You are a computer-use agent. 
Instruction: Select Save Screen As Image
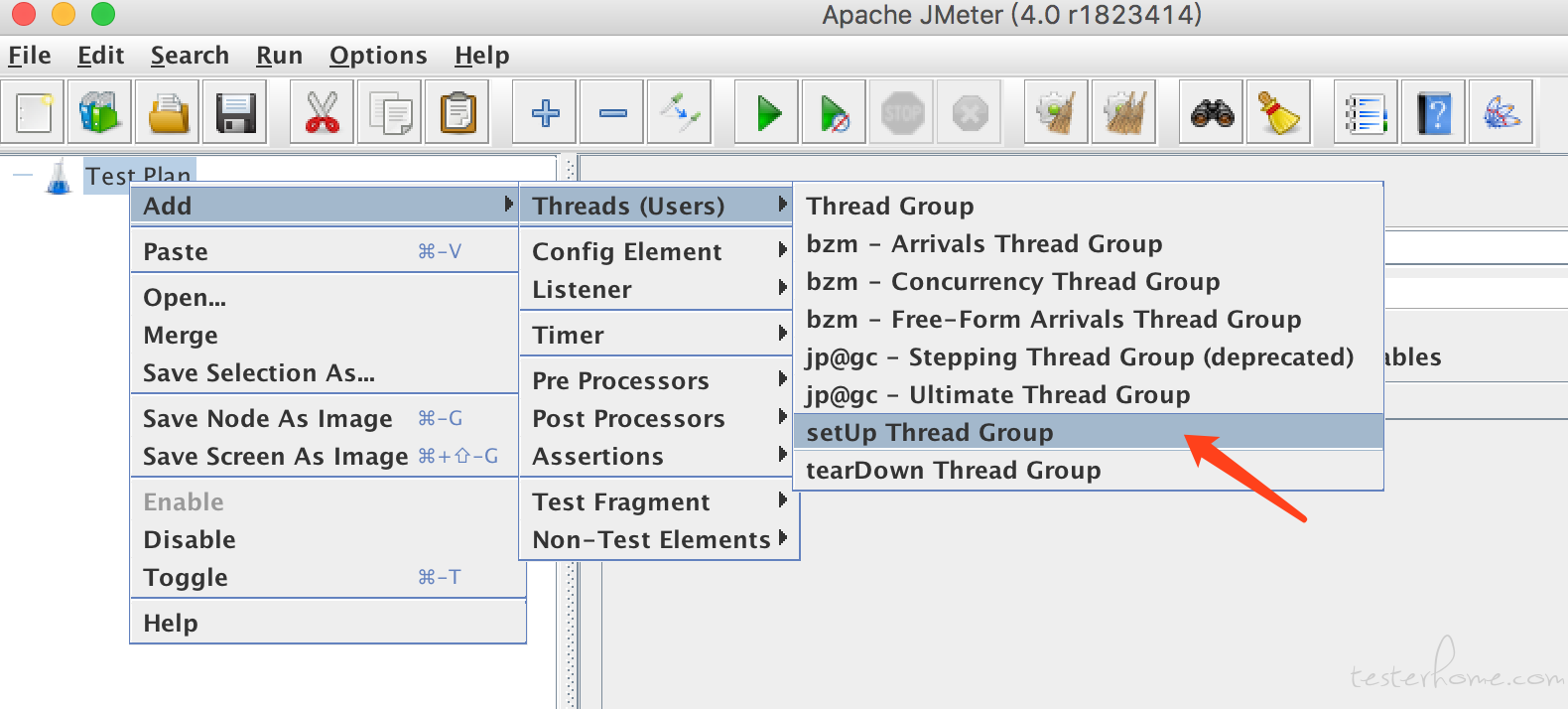[325, 456]
